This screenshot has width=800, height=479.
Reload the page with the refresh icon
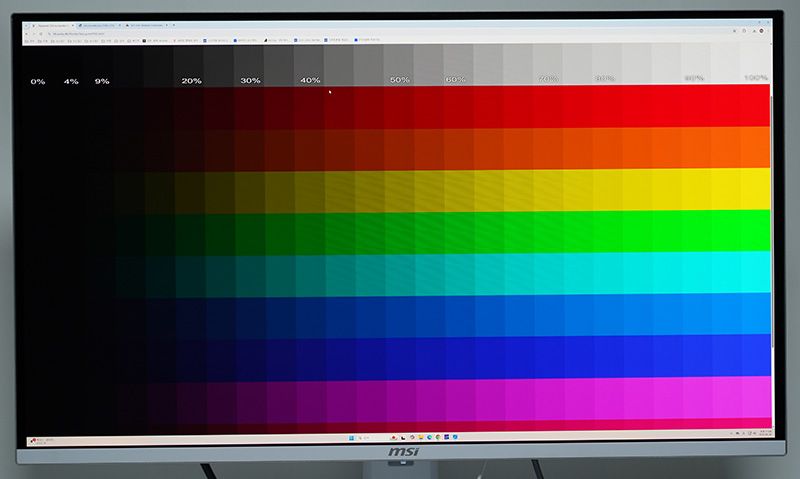pyautogui.click(x=42, y=32)
